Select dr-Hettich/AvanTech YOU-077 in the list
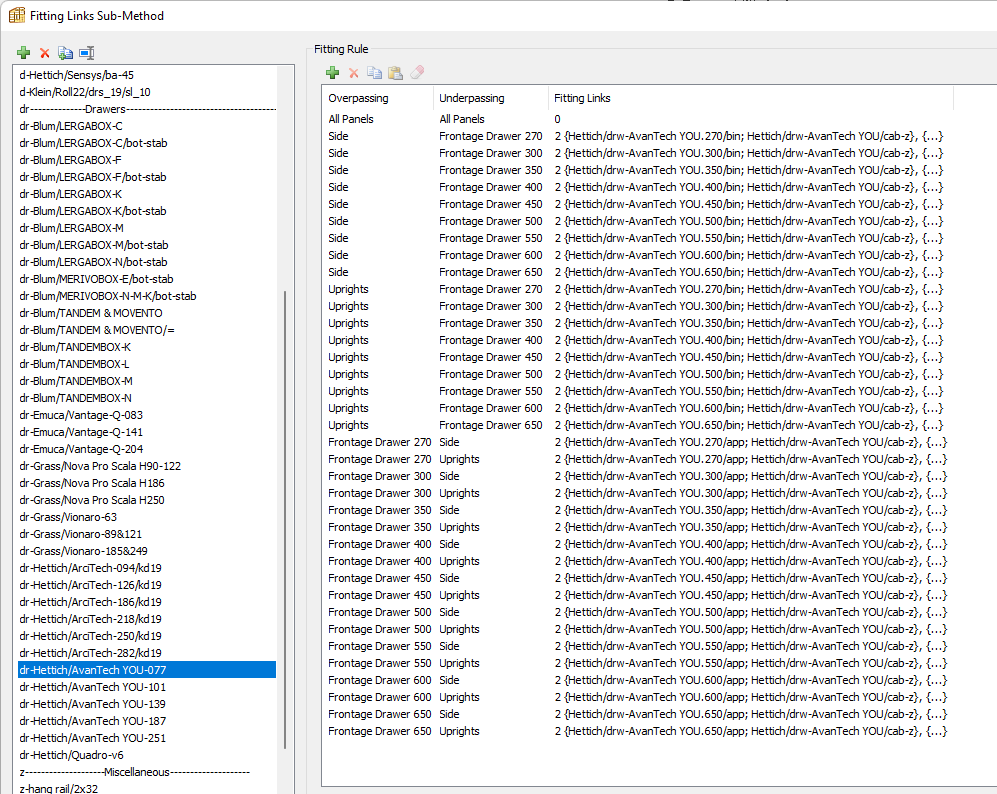The width and height of the screenshot is (997, 794). coord(147,670)
